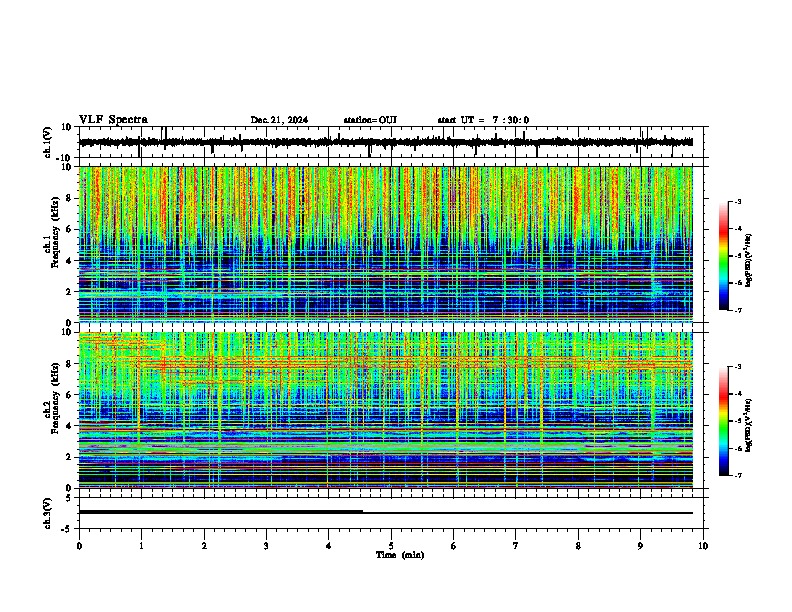
Task: Click time axis tick label '3'
Action: click(266, 546)
